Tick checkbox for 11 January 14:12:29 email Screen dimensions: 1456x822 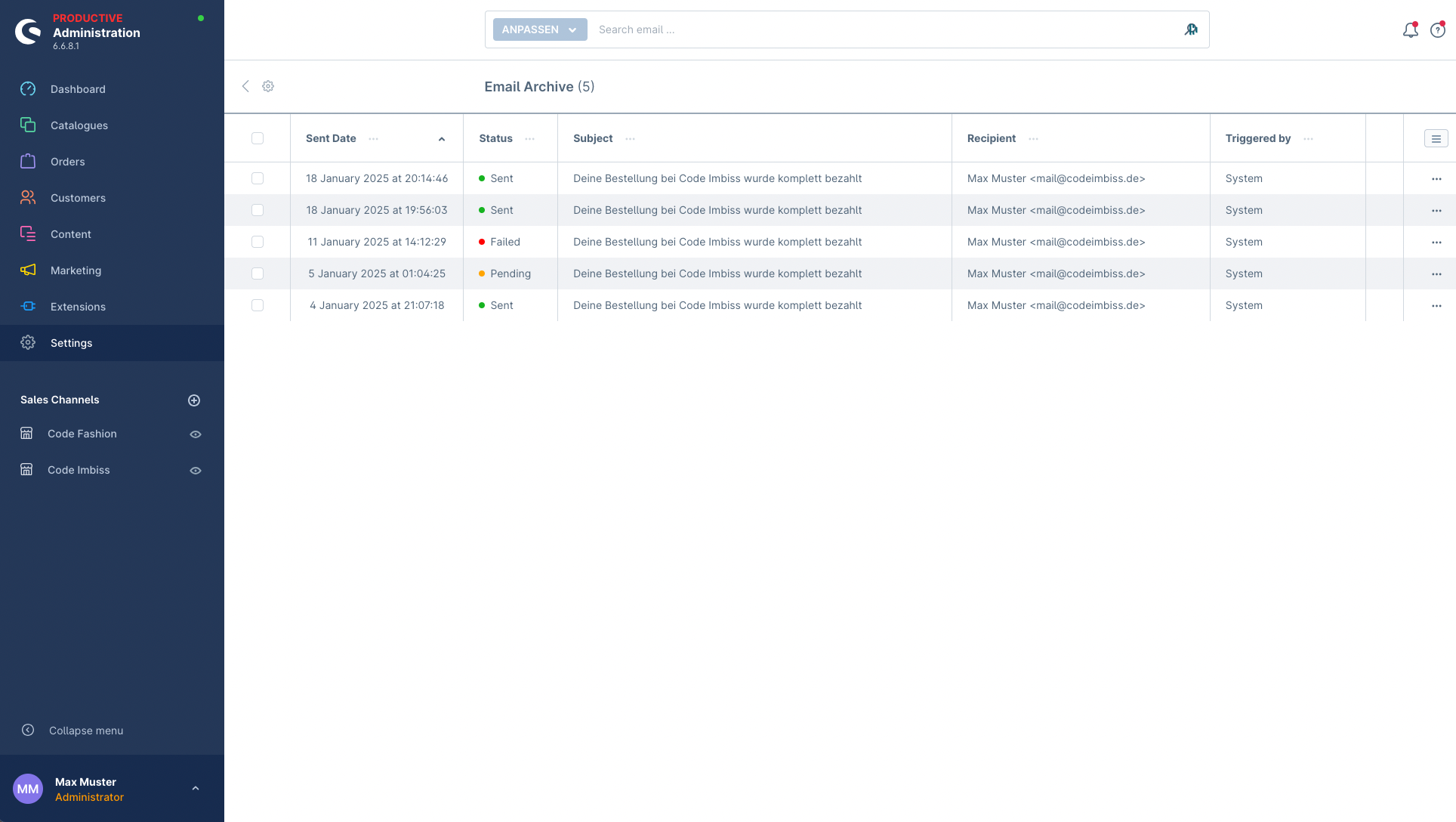coord(258,242)
